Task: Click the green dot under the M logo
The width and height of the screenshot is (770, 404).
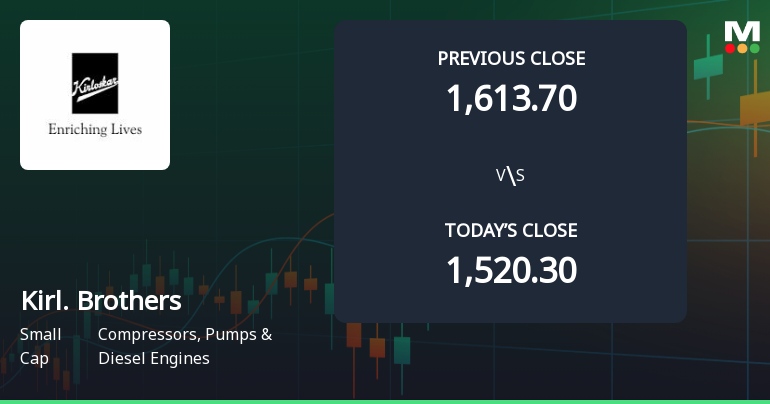Action: coord(754,48)
